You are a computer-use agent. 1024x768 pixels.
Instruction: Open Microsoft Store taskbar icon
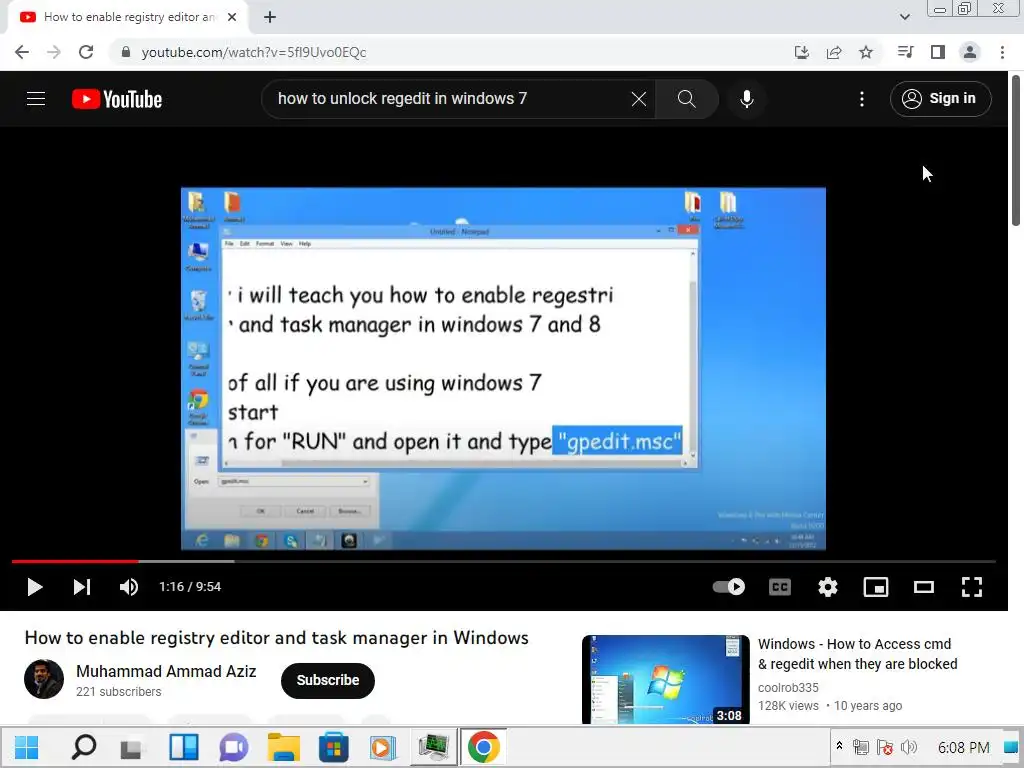pyautogui.click(x=333, y=747)
